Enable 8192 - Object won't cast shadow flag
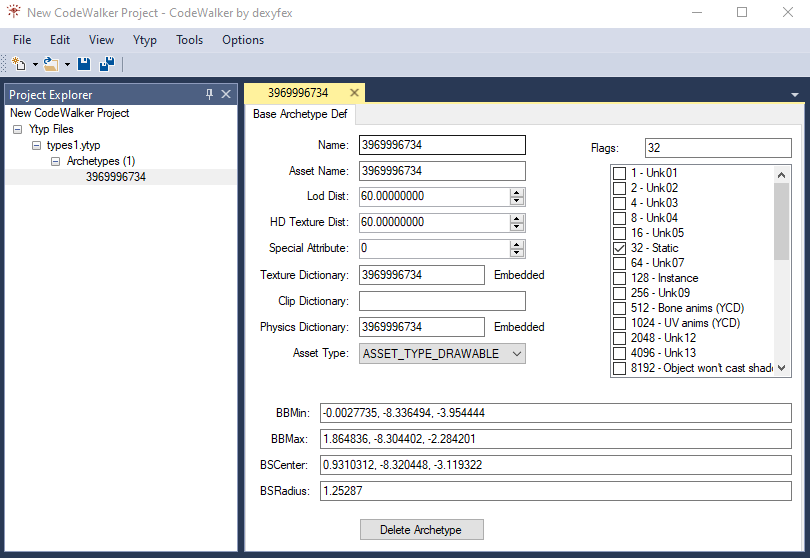This screenshot has width=810, height=558. tap(619, 368)
